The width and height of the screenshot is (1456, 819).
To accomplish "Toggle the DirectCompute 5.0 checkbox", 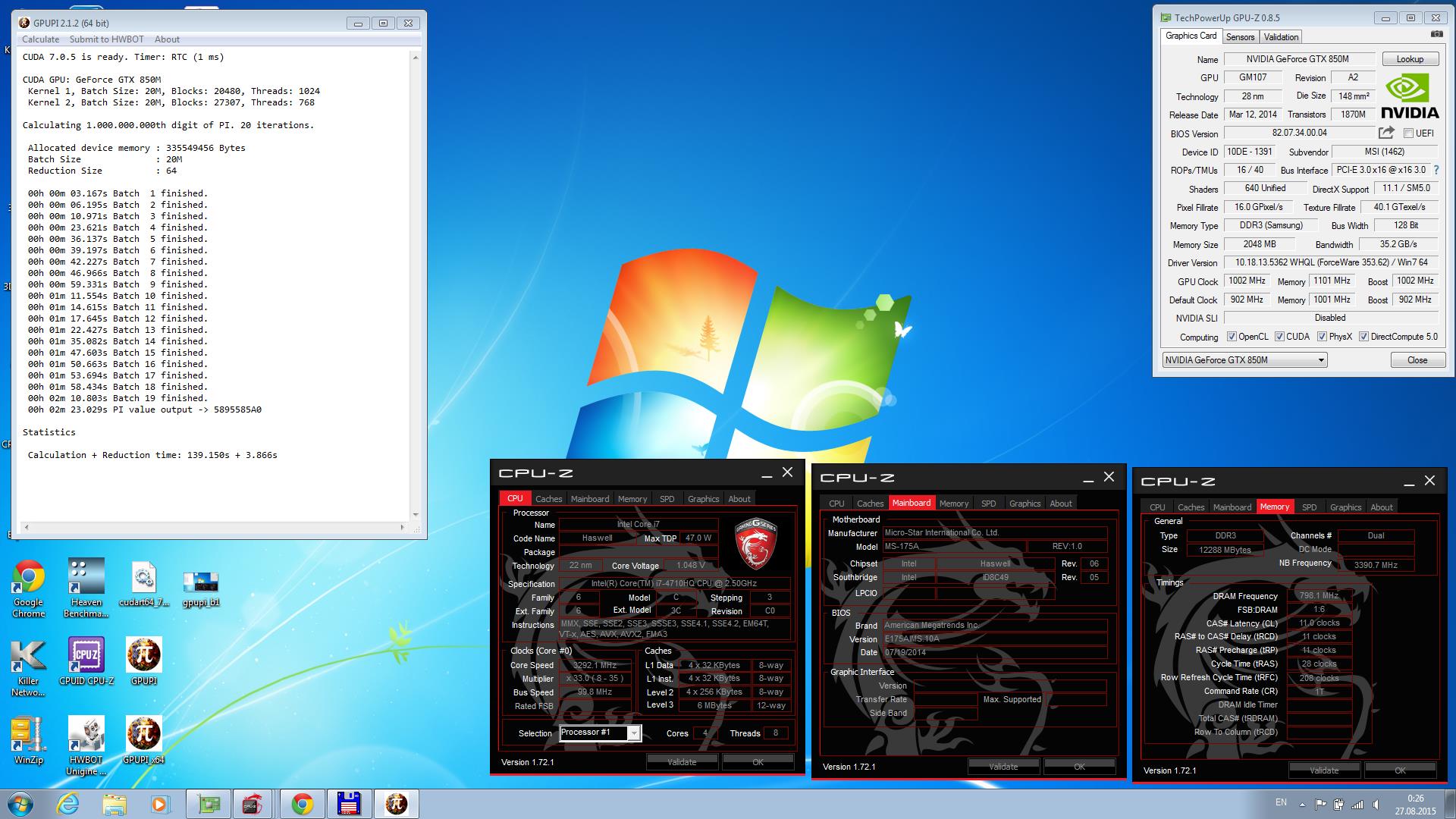I will point(1363,337).
